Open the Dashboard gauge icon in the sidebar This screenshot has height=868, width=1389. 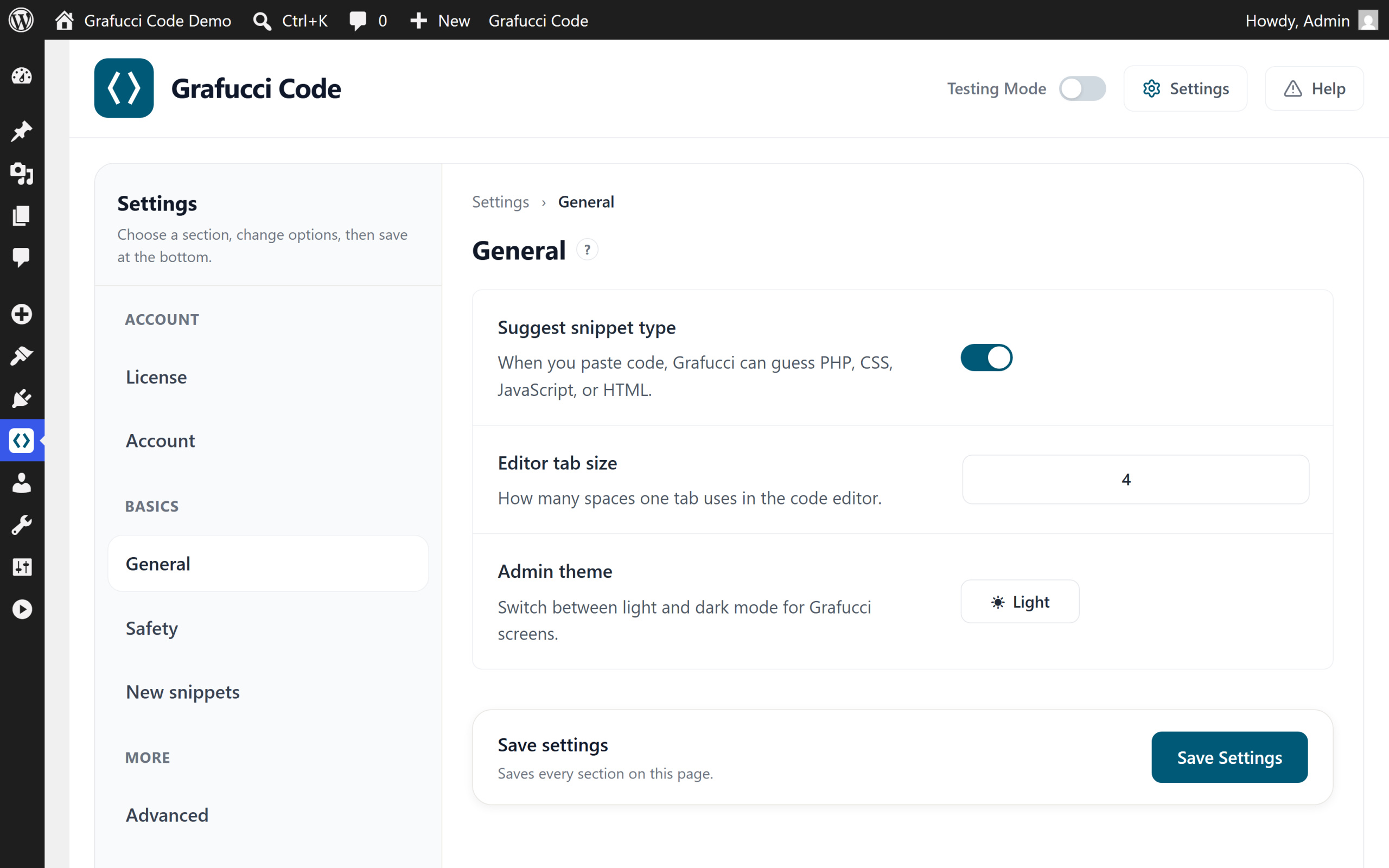click(x=22, y=76)
